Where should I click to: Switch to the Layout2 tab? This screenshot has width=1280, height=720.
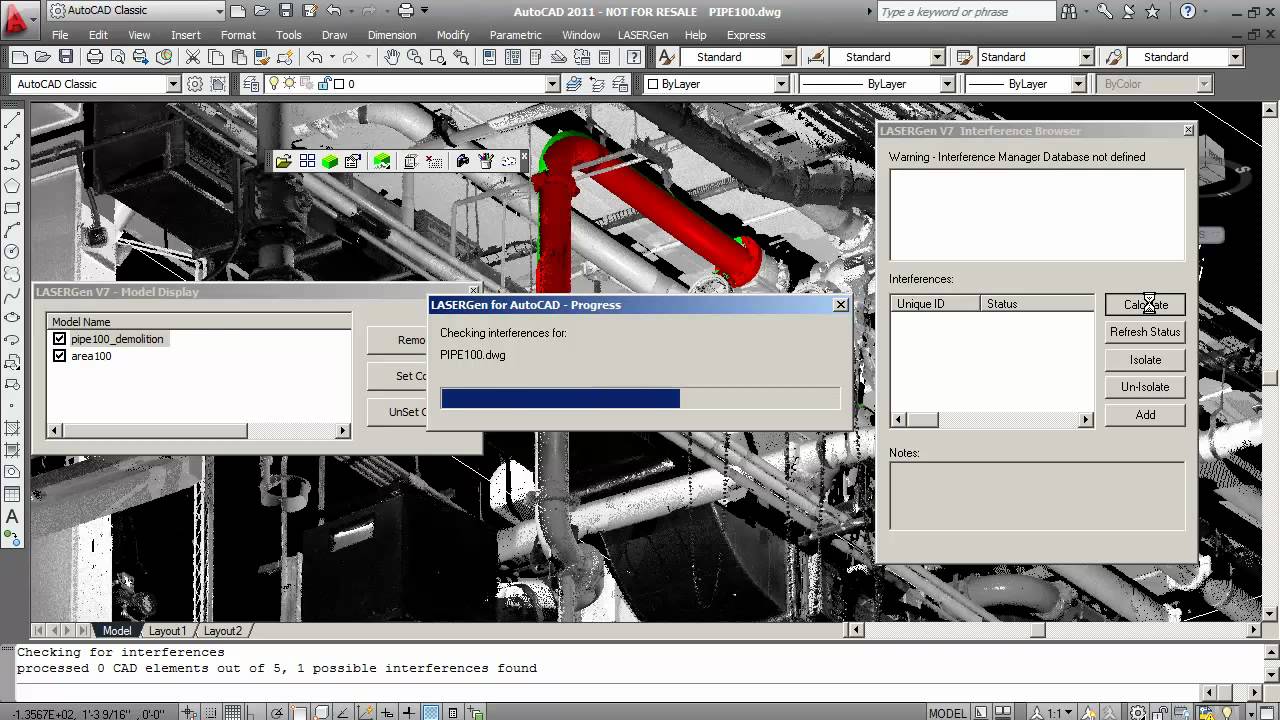(x=222, y=631)
